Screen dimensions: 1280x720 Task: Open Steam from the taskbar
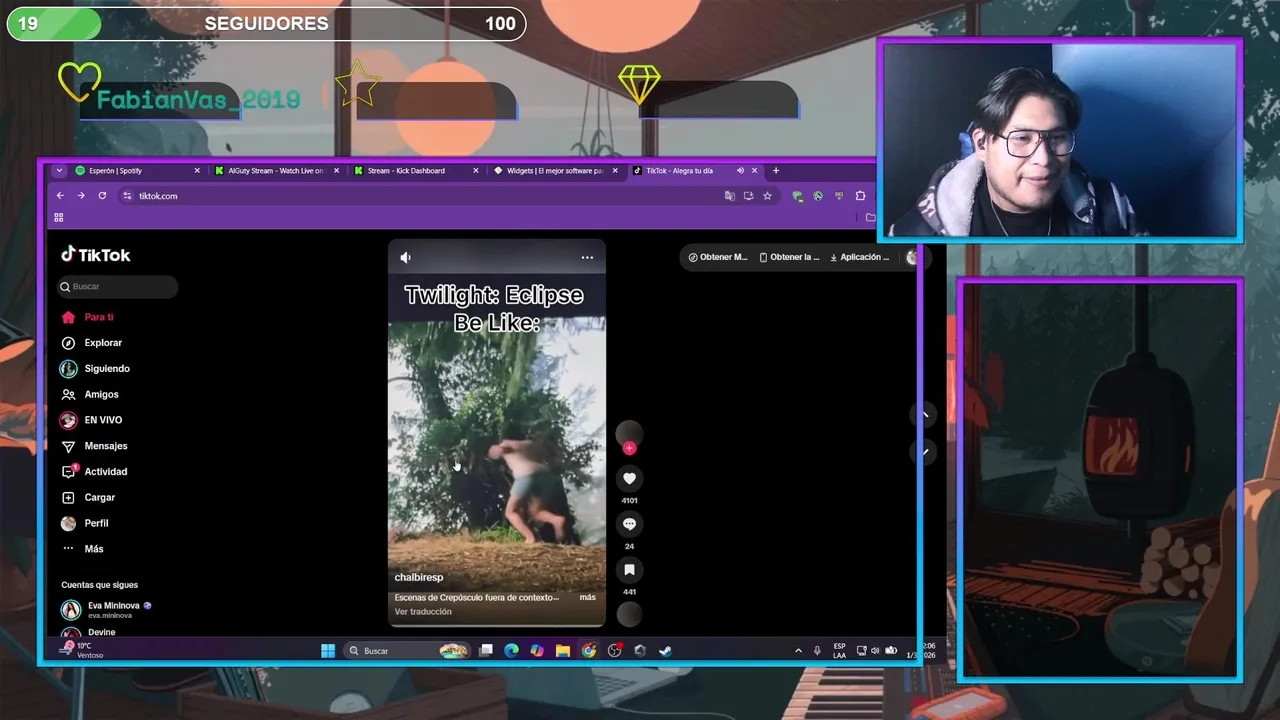pos(665,651)
